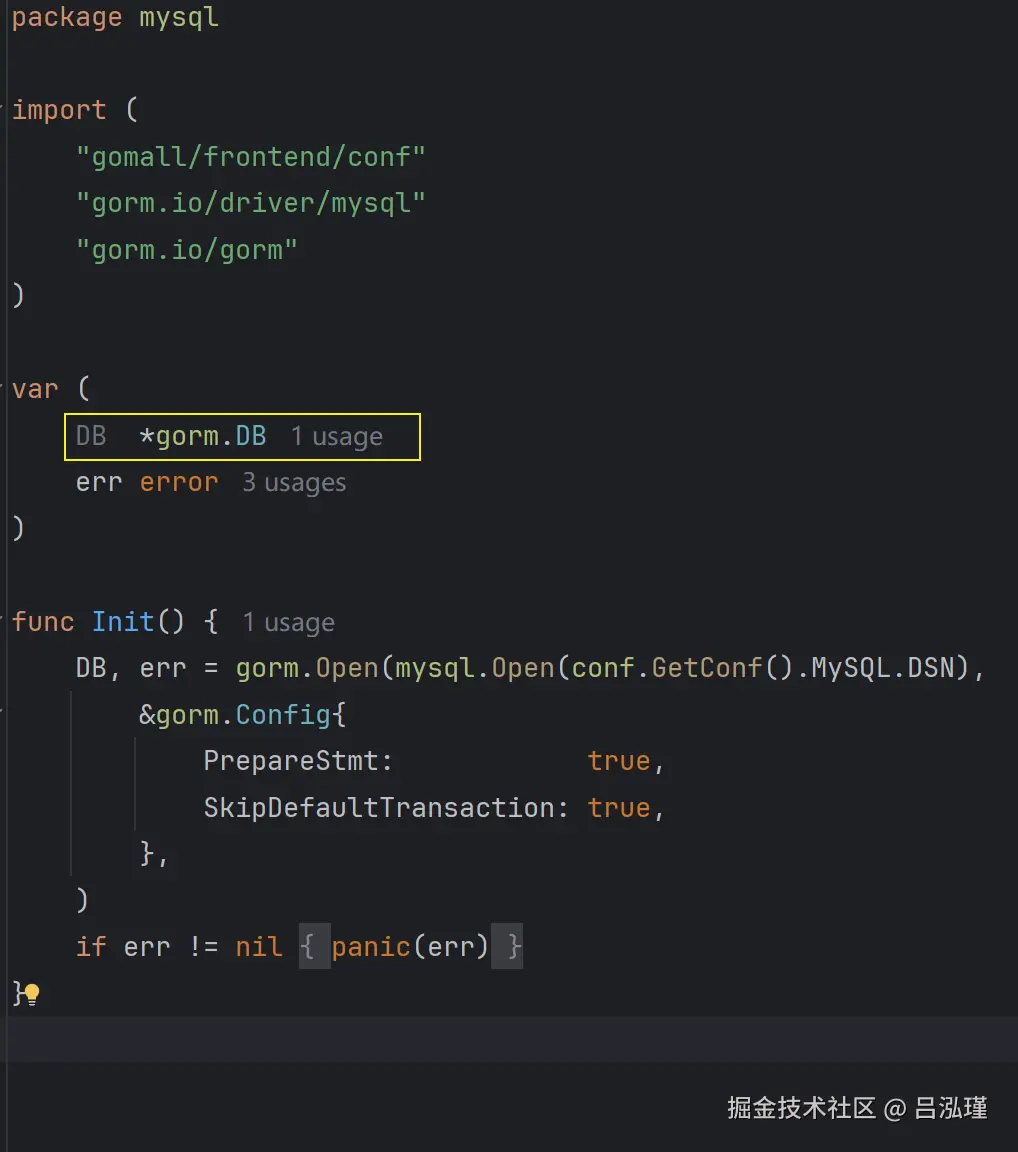Click the Config type in &gorm.Config
The height and width of the screenshot is (1152, 1018).
click(x=283, y=715)
